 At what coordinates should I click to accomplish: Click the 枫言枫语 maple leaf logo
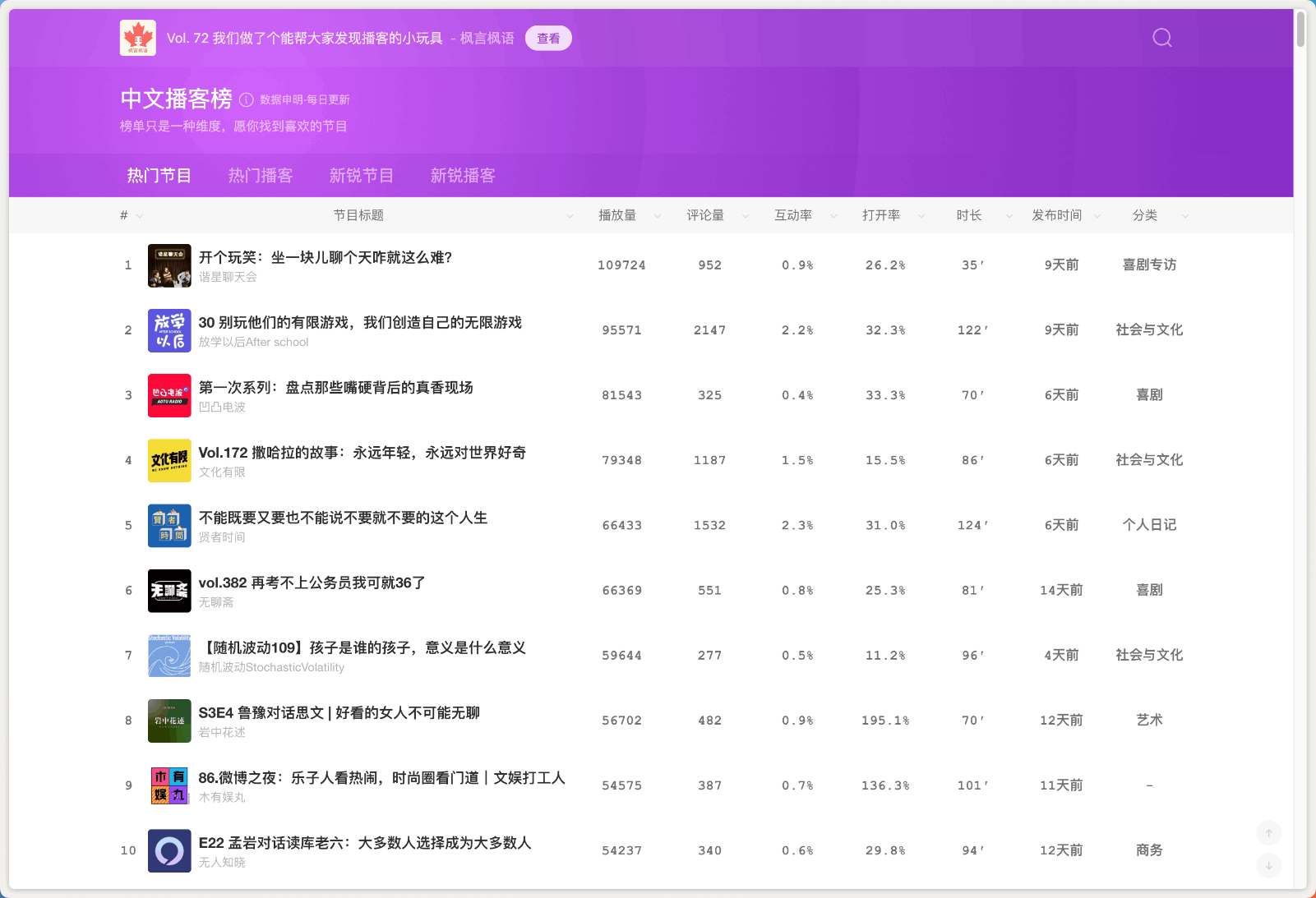137,38
